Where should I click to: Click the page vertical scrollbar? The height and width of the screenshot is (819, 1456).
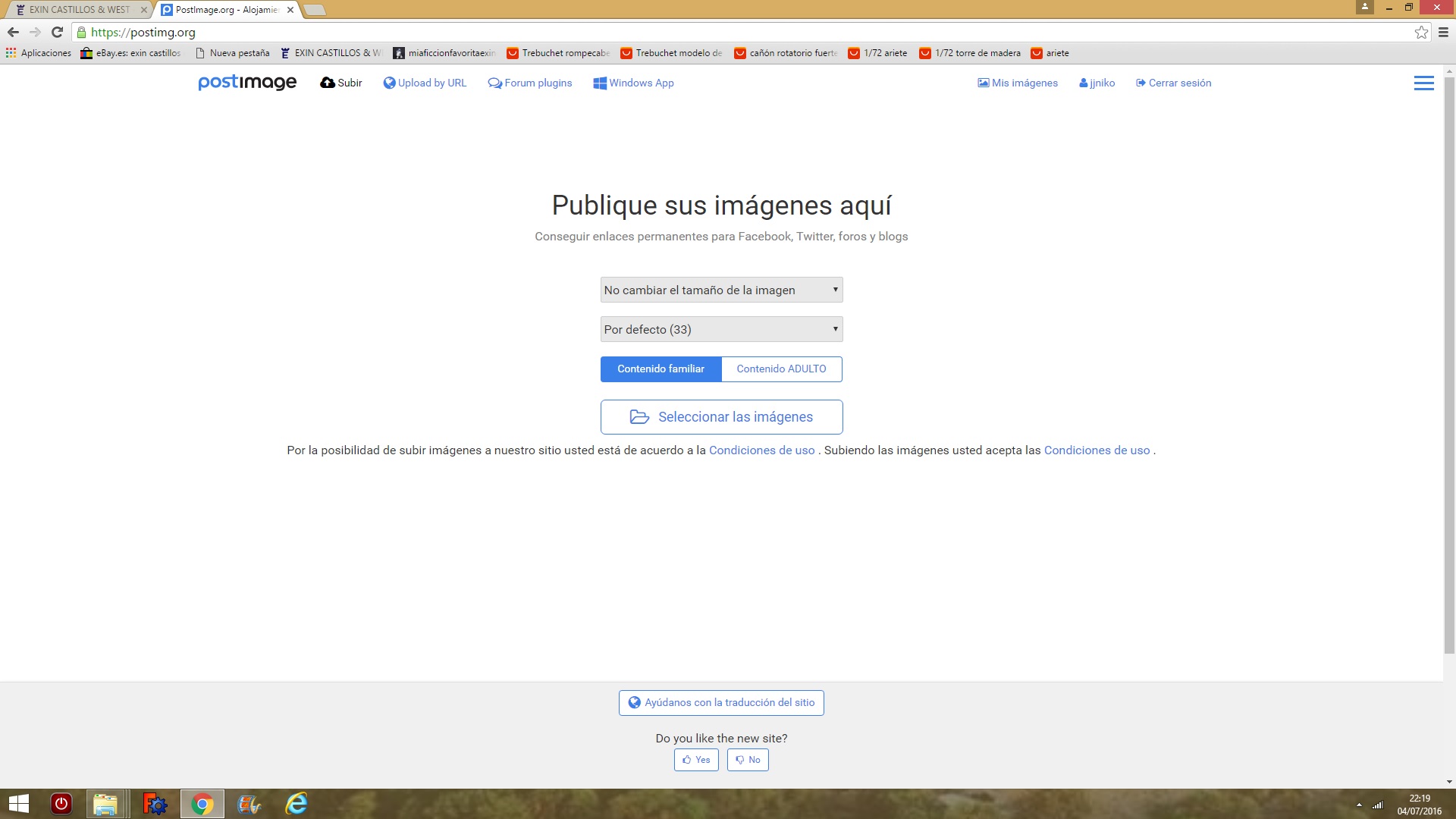tap(1449, 364)
